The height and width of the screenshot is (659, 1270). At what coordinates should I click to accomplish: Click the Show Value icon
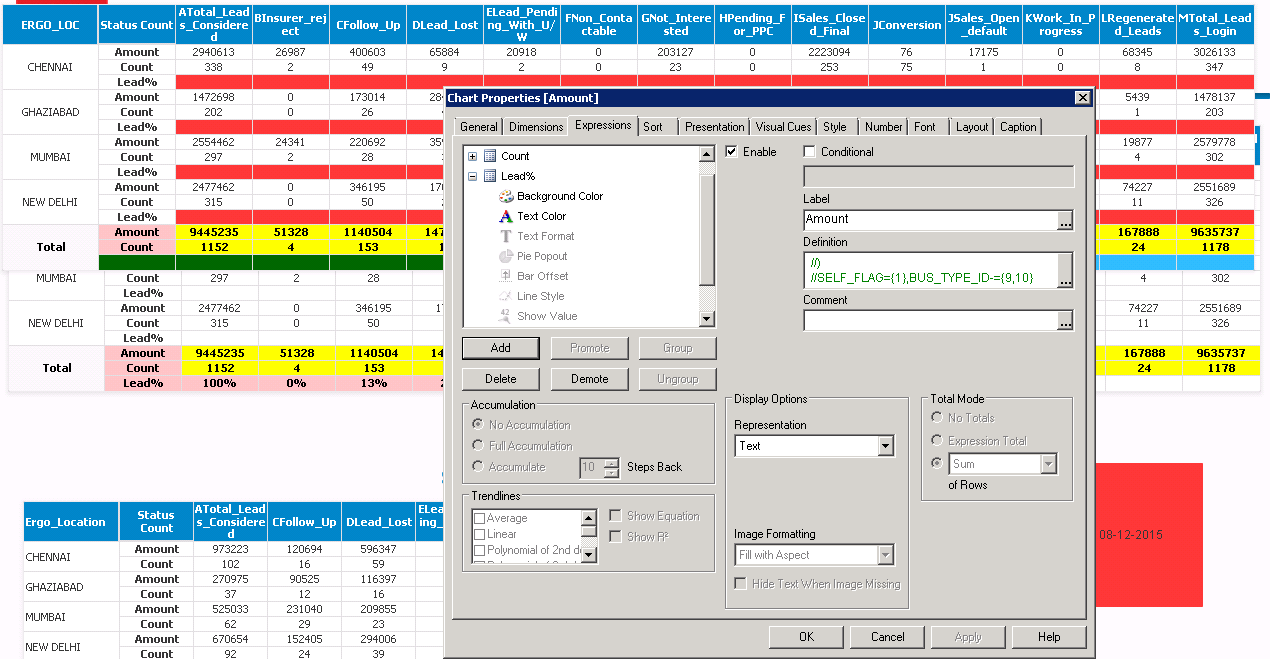click(x=506, y=316)
